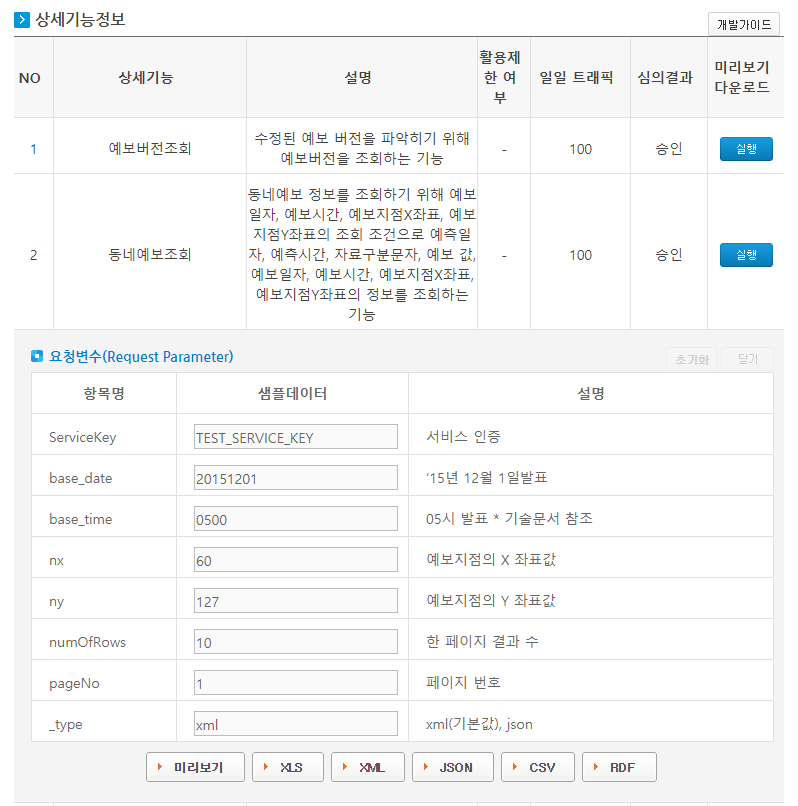
Task: Click the base_time parameter label
Action: (81, 519)
